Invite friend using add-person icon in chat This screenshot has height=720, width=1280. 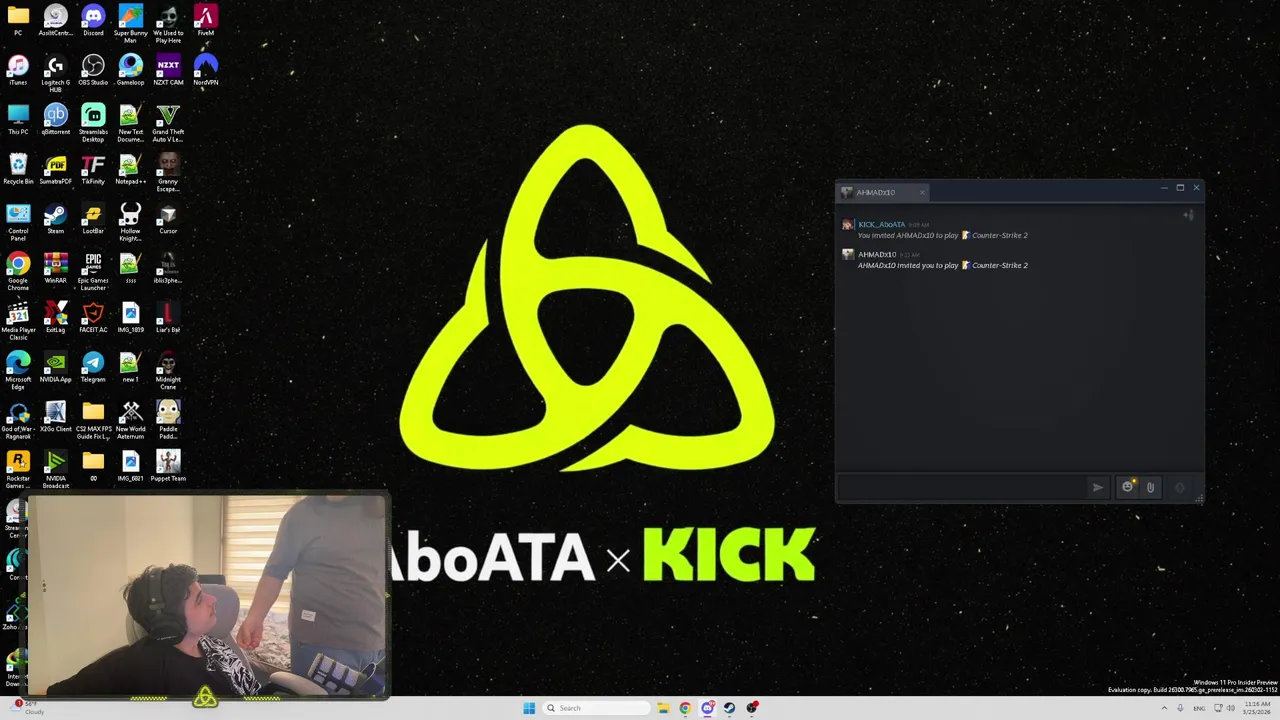[x=1188, y=215]
